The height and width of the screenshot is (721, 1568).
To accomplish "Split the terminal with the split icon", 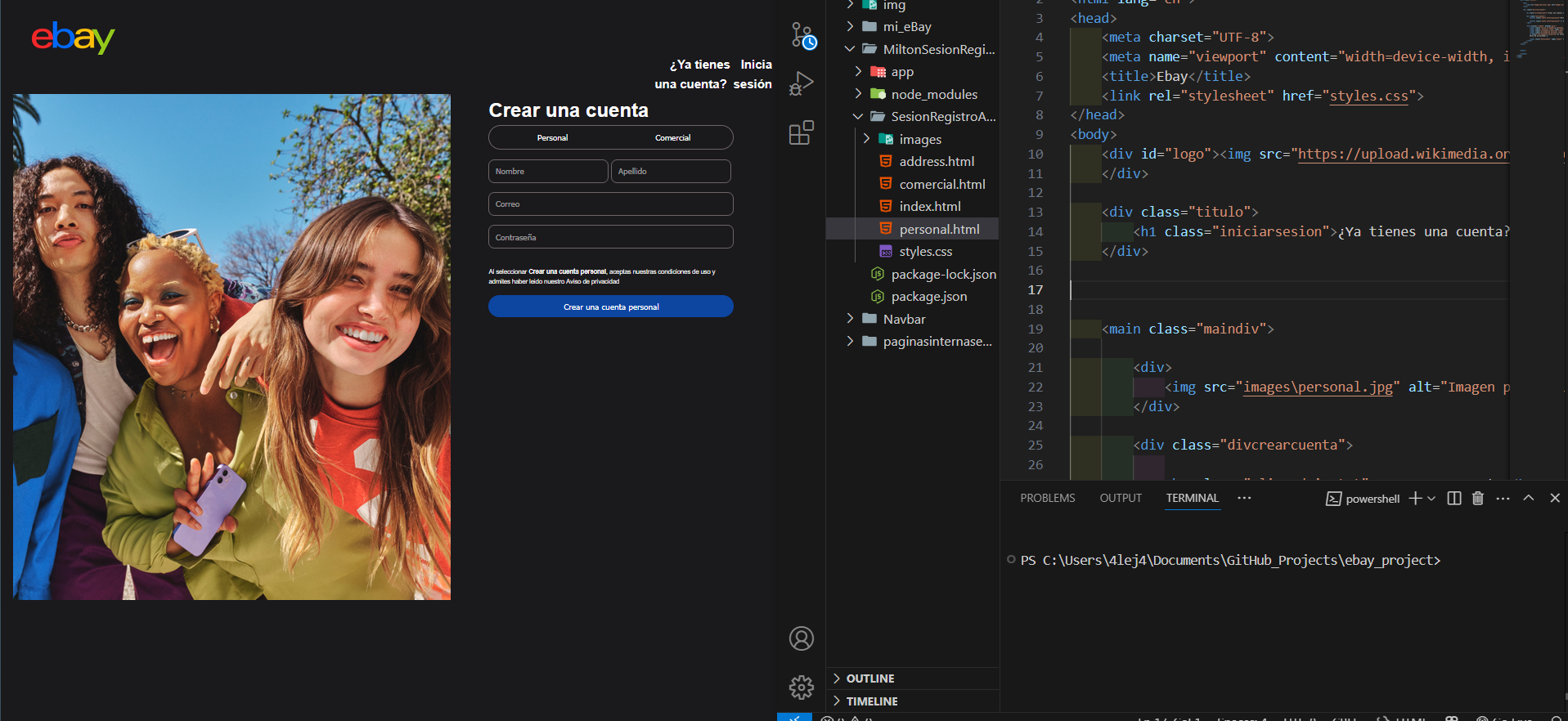I will coord(1453,499).
